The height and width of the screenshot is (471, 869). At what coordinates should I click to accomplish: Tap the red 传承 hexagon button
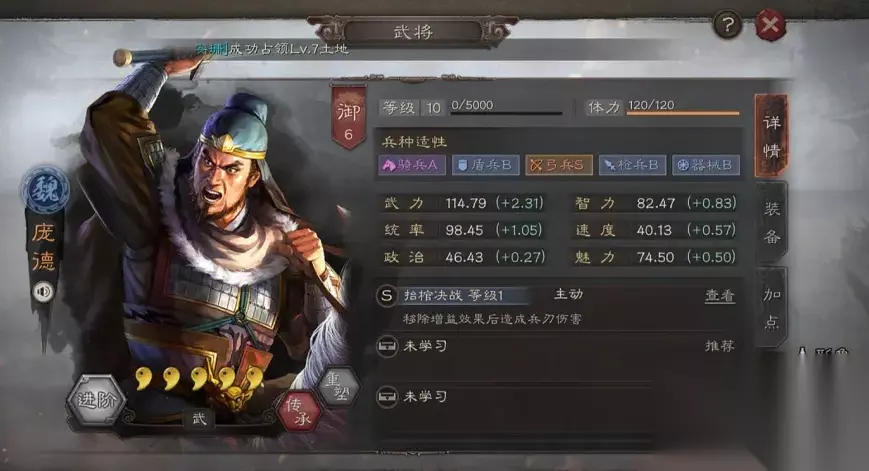click(x=300, y=411)
